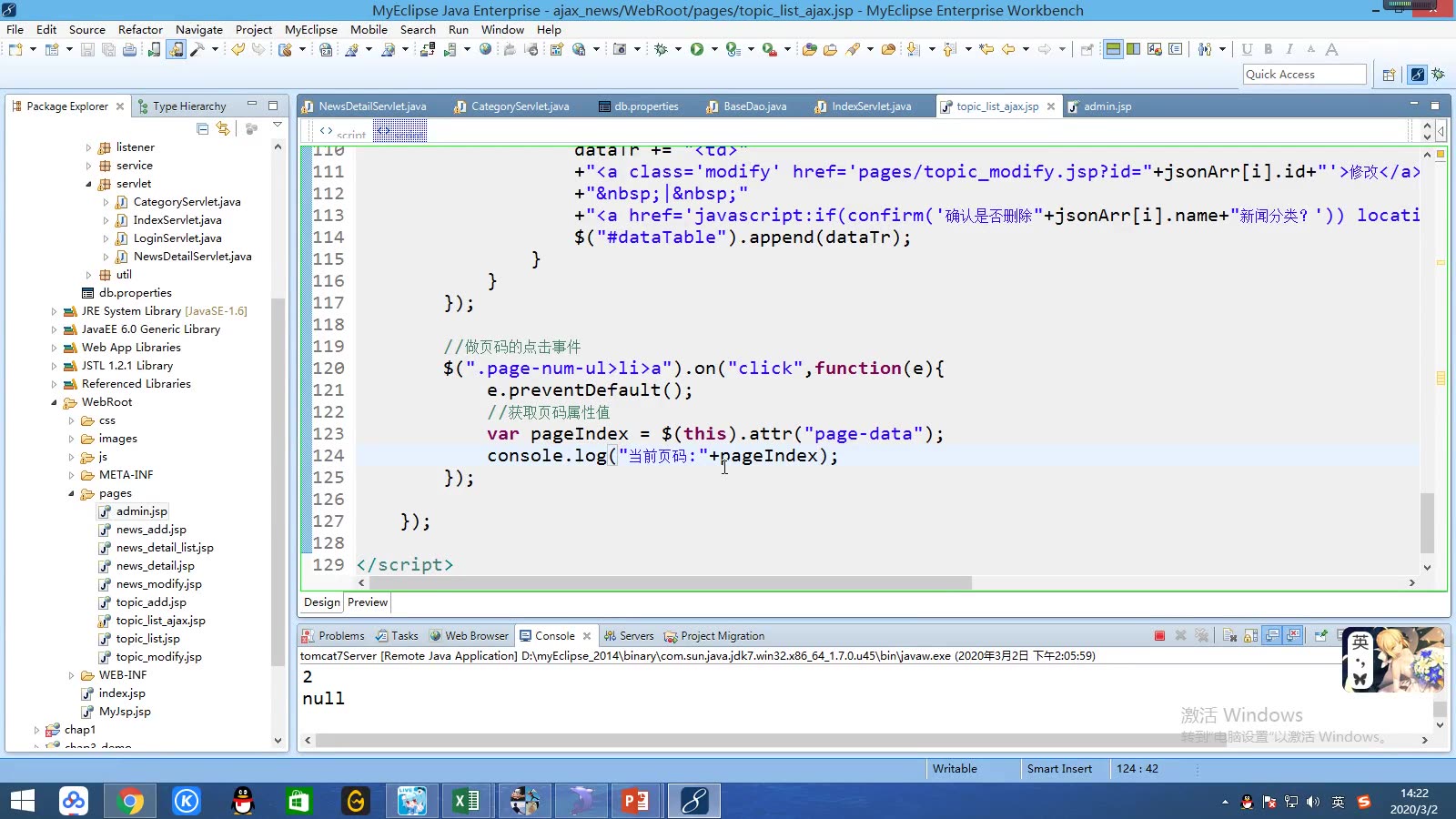Image resolution: width=1456 pixels, height=819 pixels.
Task: Open the PowerPoint icon in the taskbar
Action: pyautogui.click(x=636, y=801)
